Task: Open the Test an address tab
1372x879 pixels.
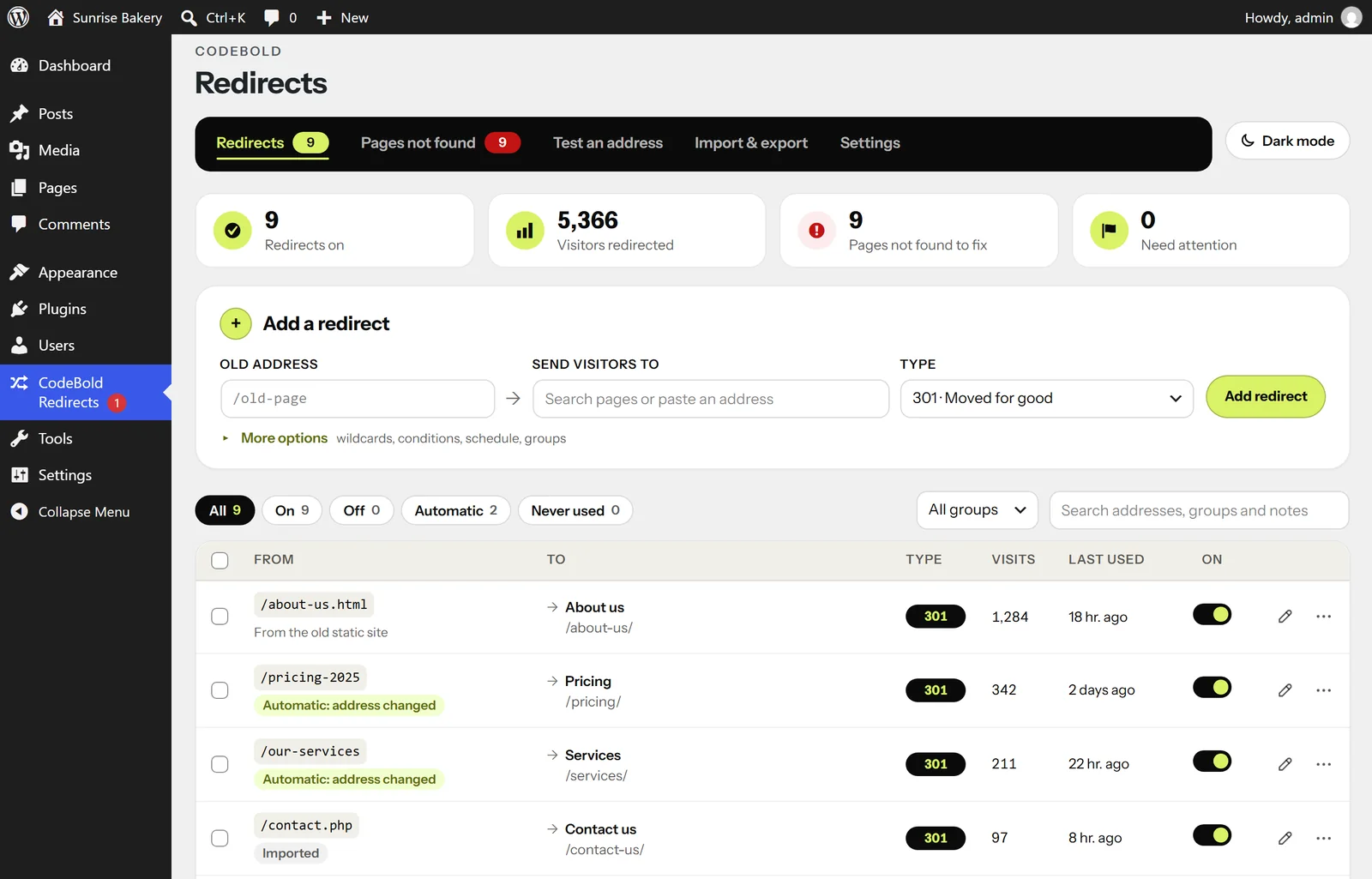Action: click(x=607, y=142)
